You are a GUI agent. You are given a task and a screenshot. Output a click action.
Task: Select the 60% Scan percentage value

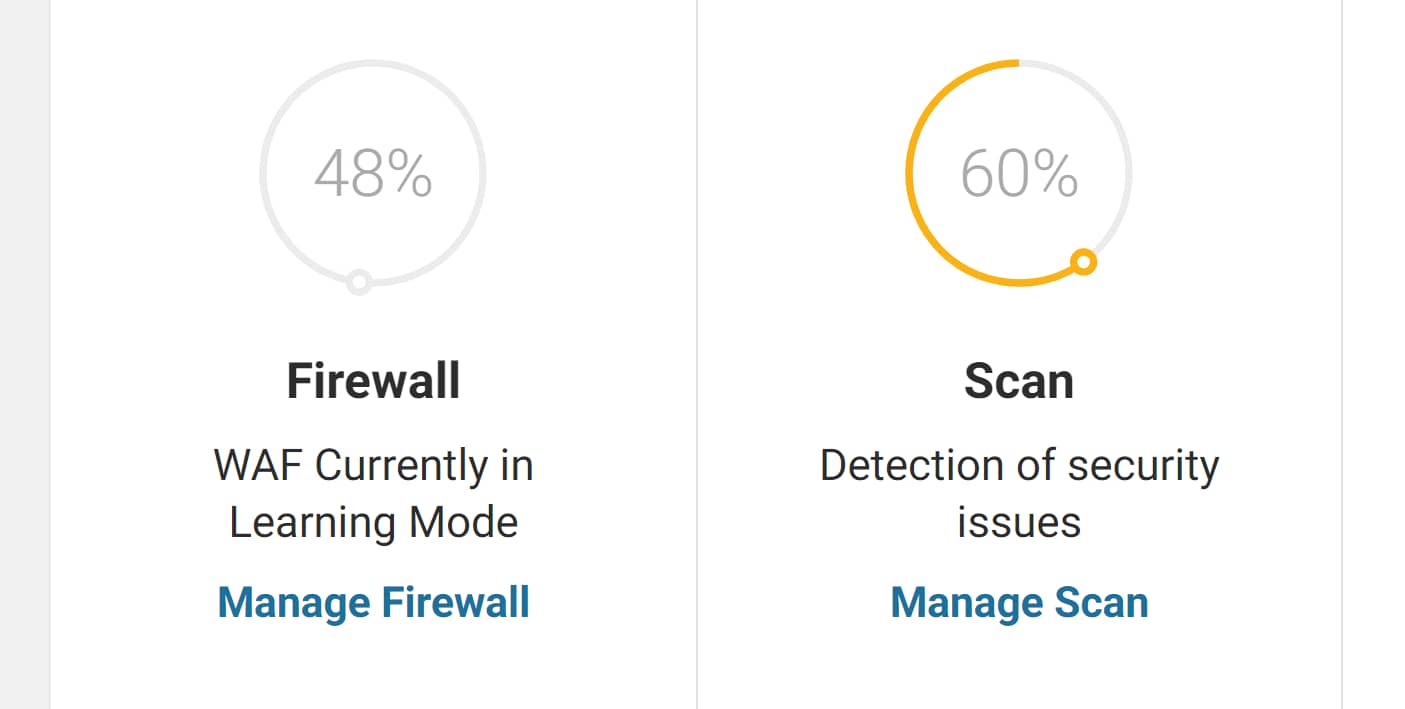(x=1019, y=174)
